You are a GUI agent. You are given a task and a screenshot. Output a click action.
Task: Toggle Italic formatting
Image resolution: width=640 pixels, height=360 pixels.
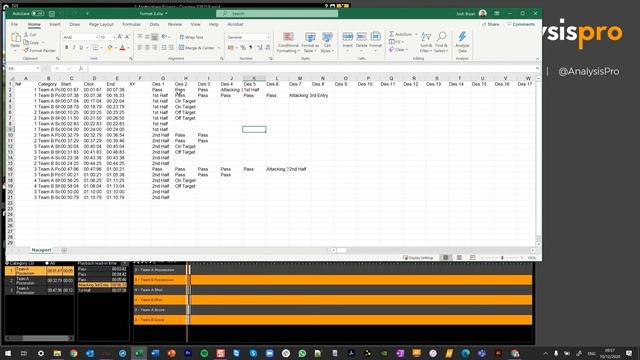(74, 48)
